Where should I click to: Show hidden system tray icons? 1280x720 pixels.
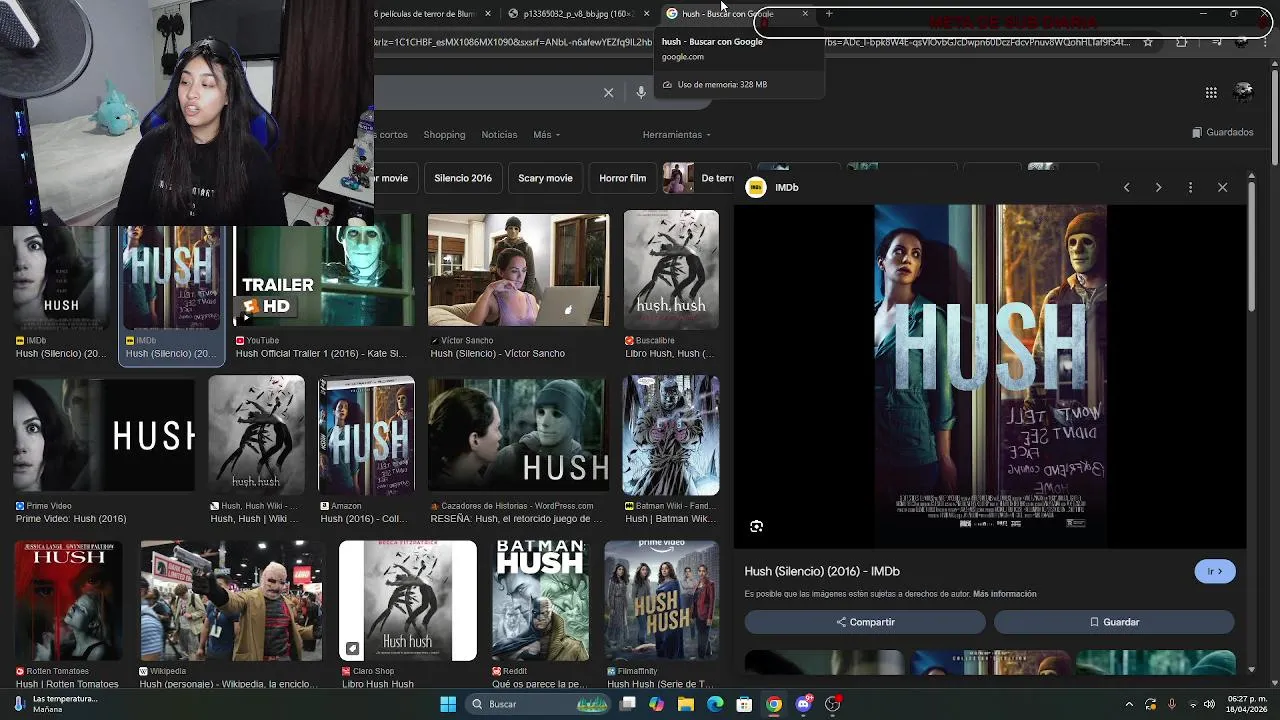(1129, 704)
